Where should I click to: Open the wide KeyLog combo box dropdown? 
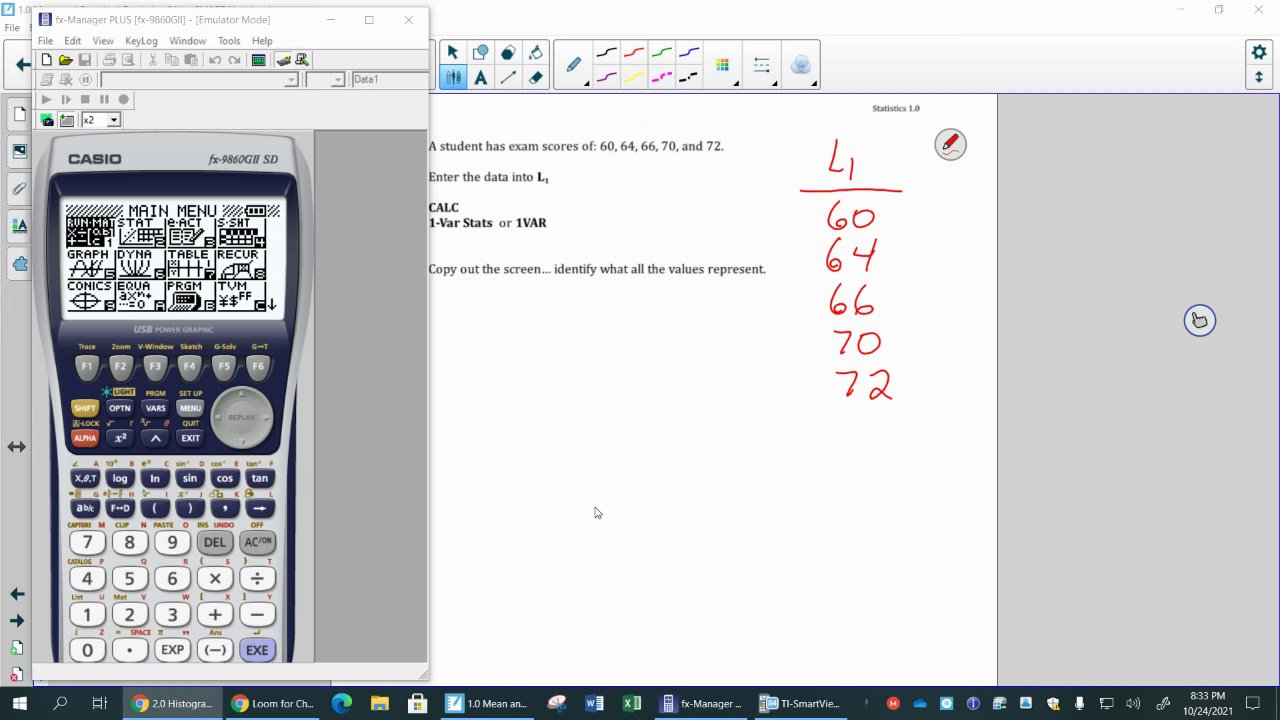tap(291, 79)
